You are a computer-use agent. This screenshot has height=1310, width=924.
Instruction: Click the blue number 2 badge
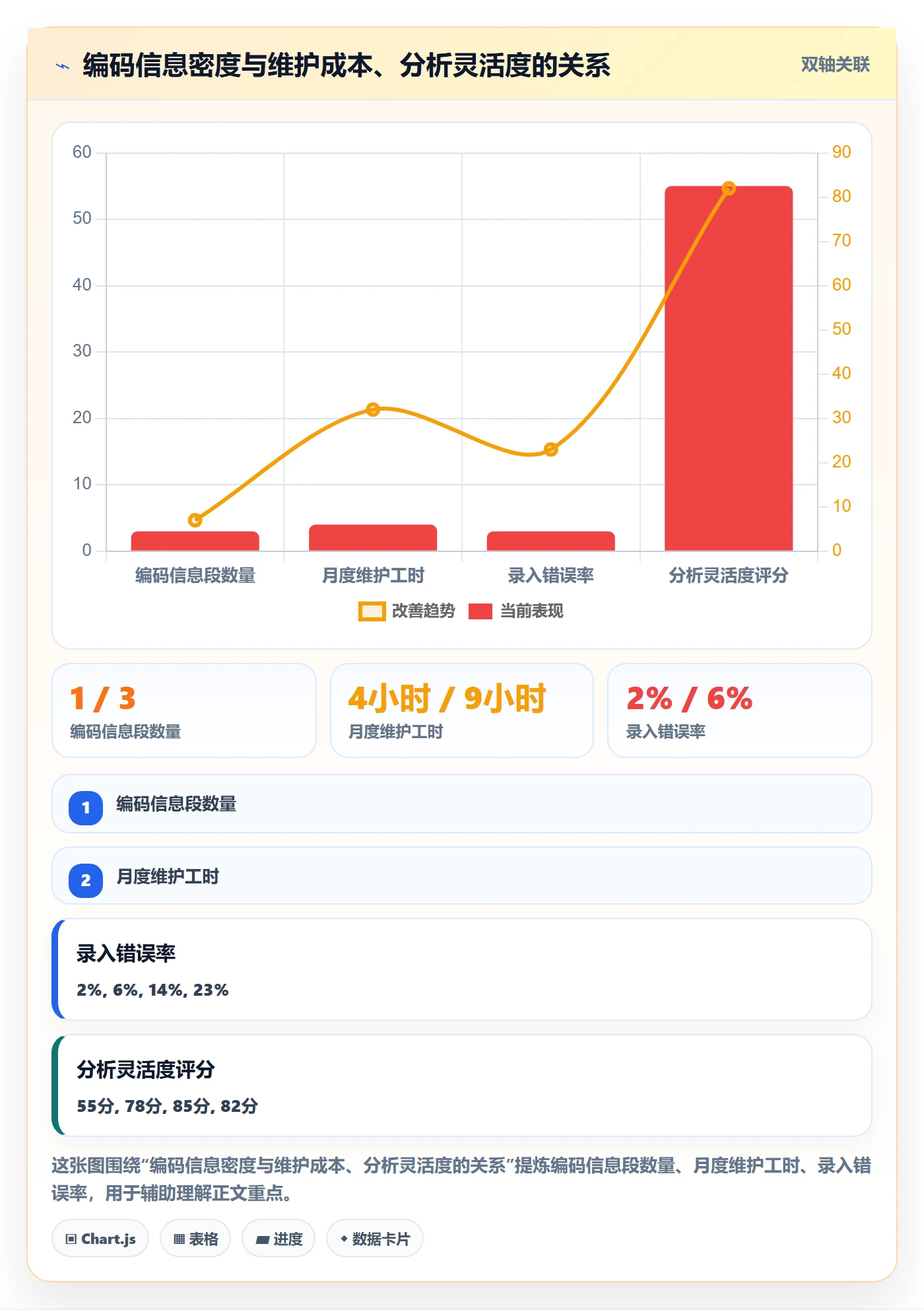click(86, 880)
